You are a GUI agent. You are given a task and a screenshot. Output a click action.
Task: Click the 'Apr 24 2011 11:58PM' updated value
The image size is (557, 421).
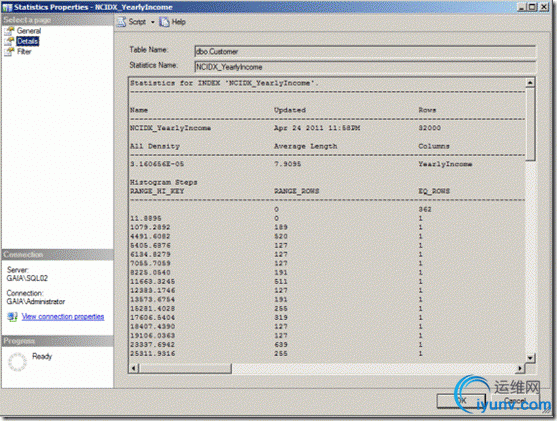[317, 128]
